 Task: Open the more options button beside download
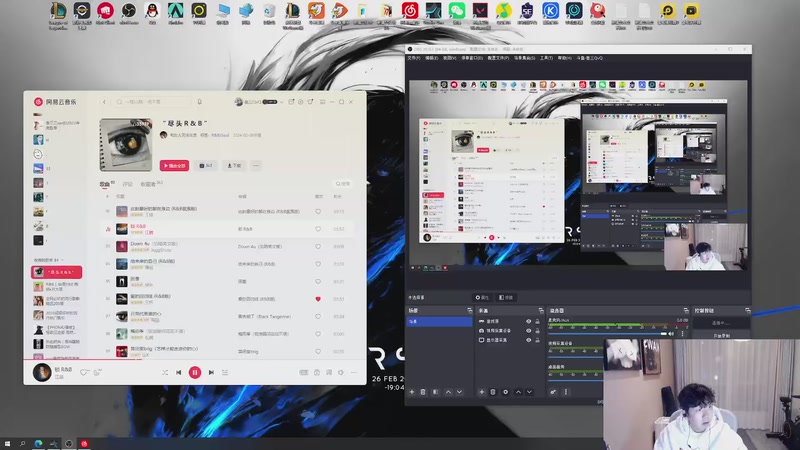pos(256,165)
